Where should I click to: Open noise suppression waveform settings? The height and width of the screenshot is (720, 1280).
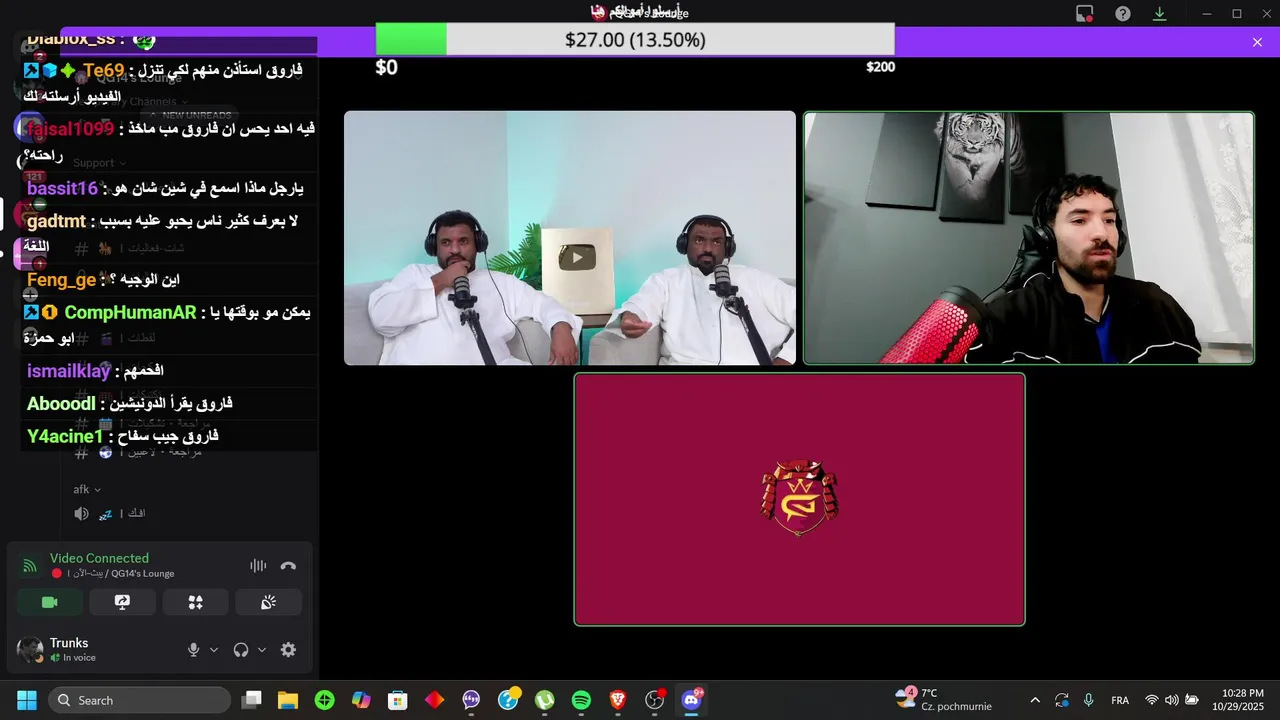258,566
